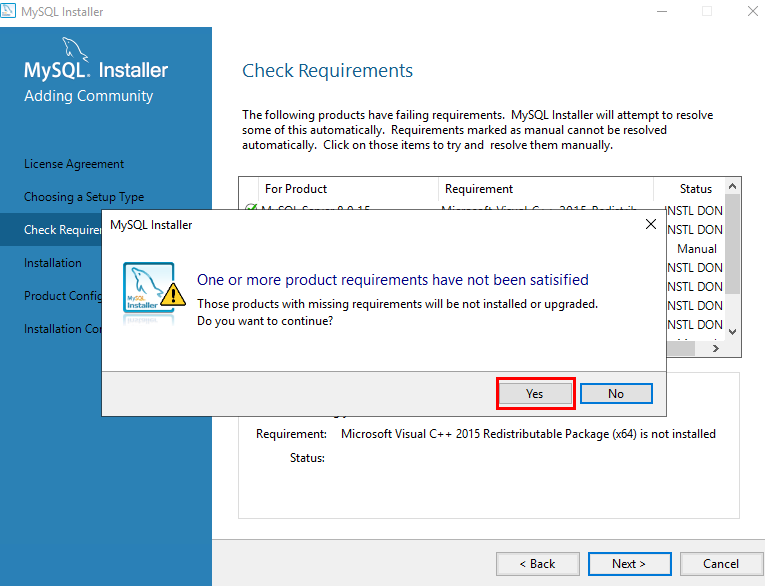This screenshot has height=586, width=765.
Task: Click the MySQL Installer title bar icon
Action: 8,11
